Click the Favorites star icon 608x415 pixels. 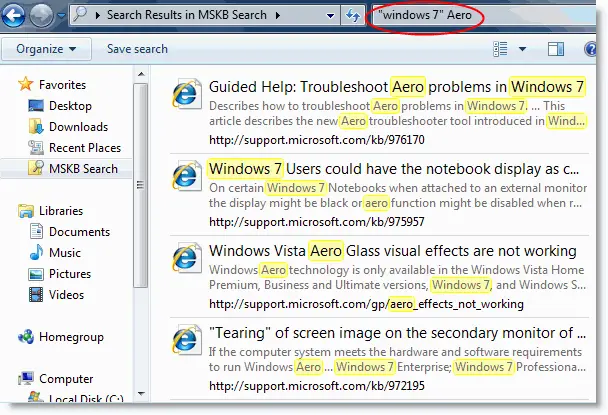tap(26, 84)
